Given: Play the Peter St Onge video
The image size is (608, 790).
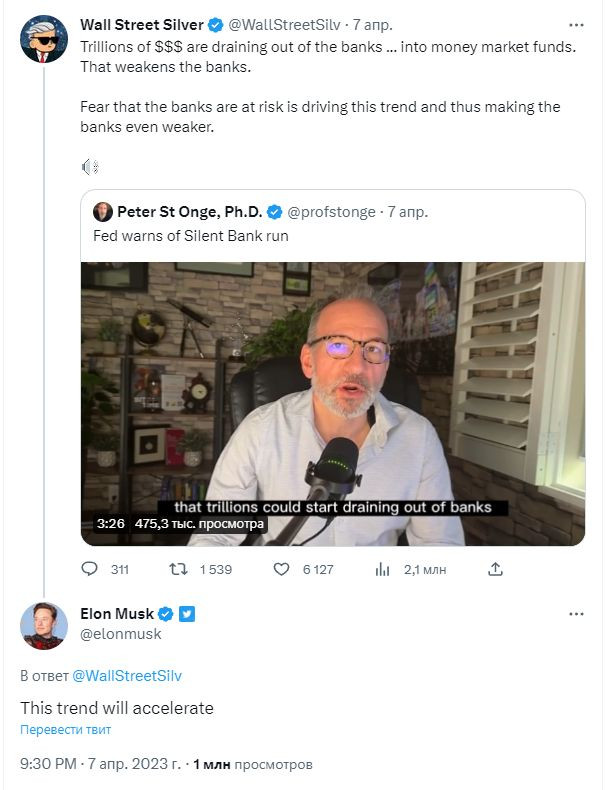Looking at the screenshot, I should 333,403.
